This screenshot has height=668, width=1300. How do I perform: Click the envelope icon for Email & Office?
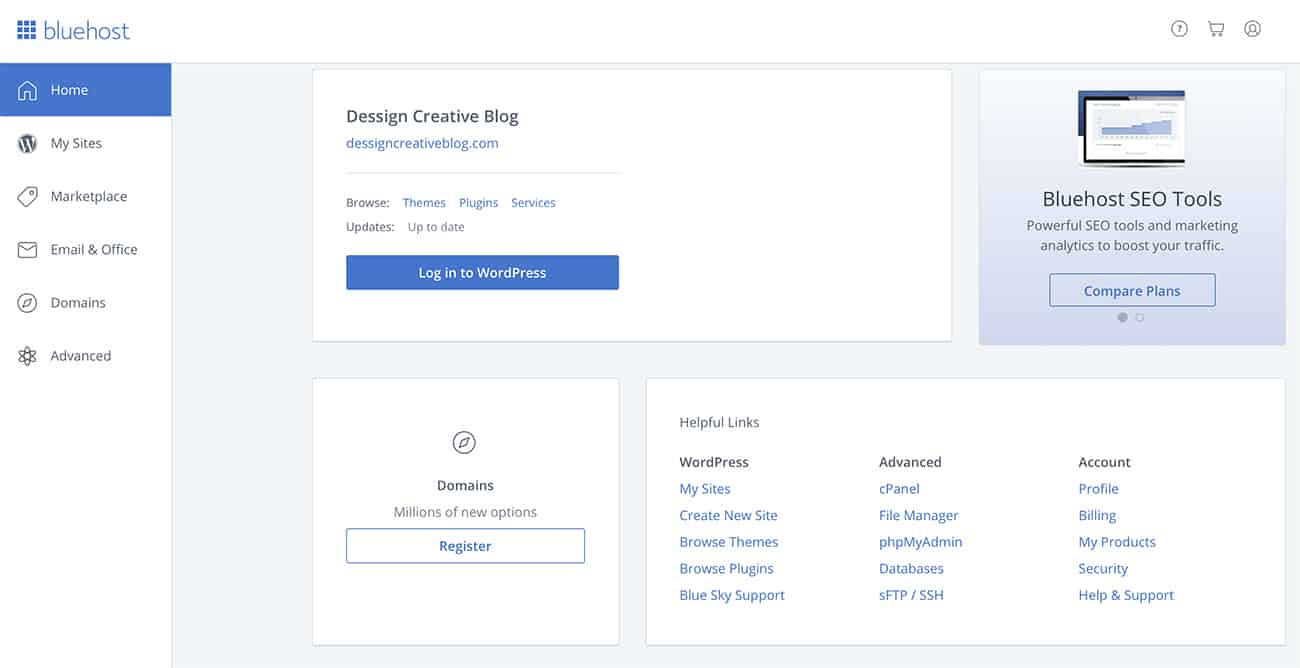pyautogui.click(x=28, y=250)
